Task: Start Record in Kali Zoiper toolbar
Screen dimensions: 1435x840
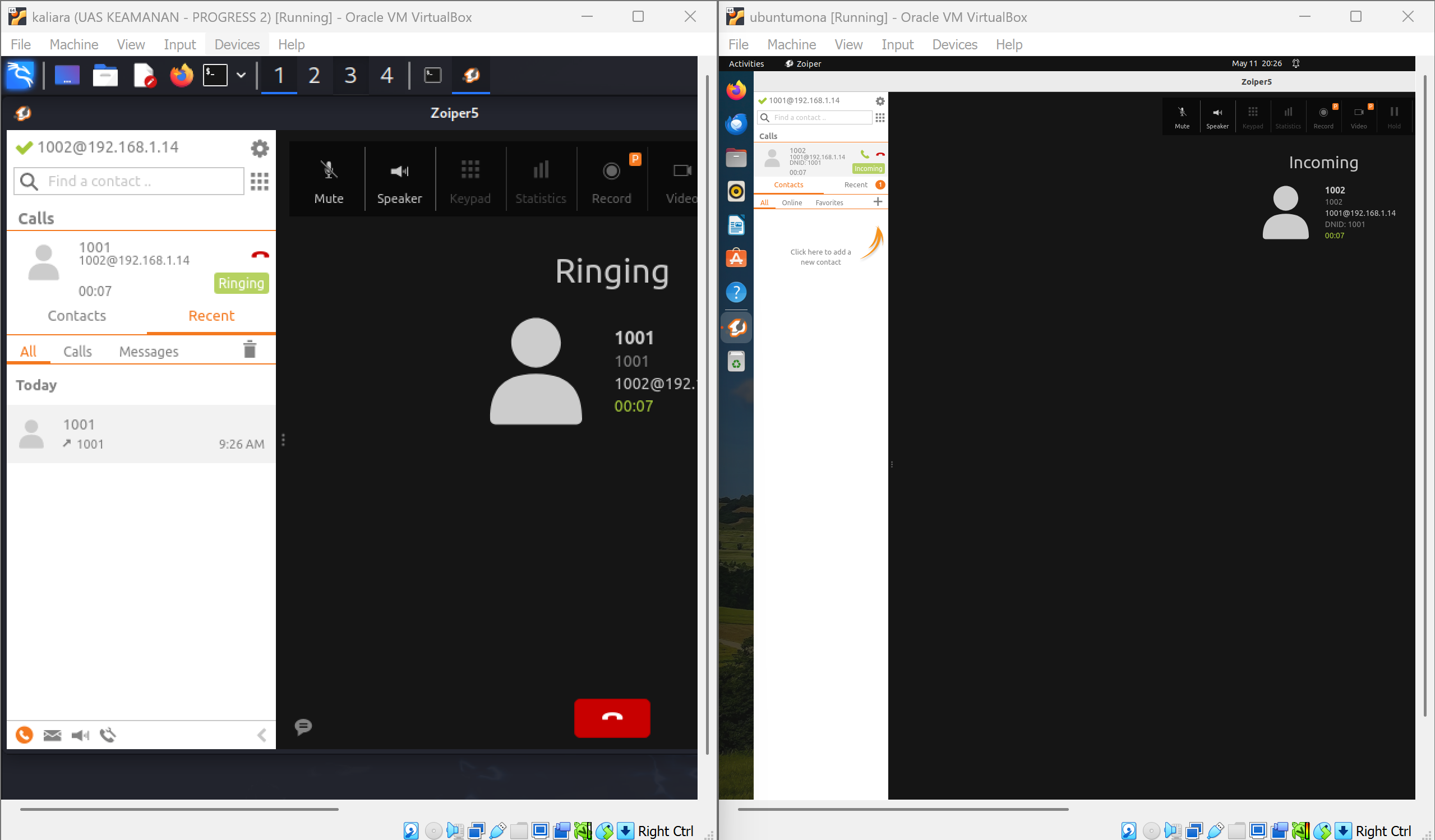Action: click(x=611, y=181)
